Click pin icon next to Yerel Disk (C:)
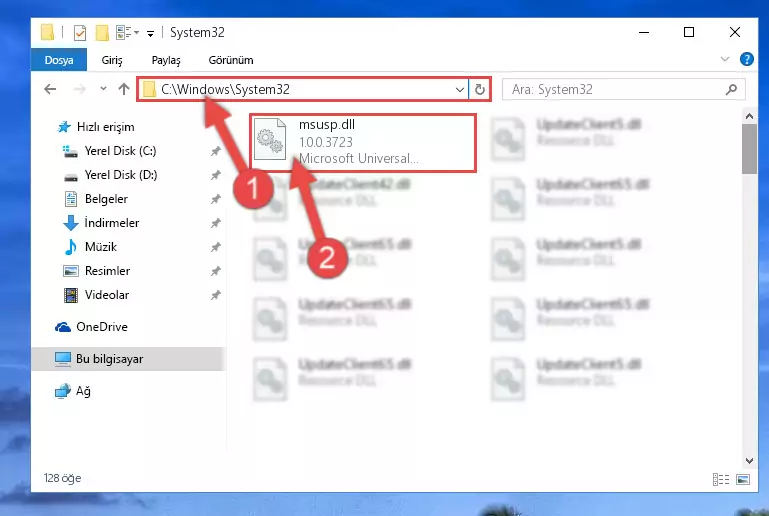 click(x=215, y=151)
